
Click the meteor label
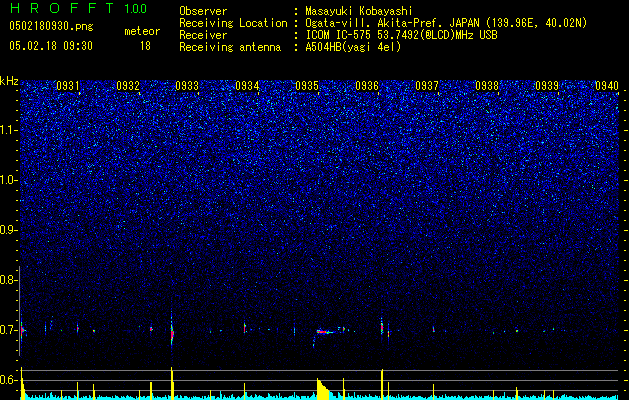(142, 31)
